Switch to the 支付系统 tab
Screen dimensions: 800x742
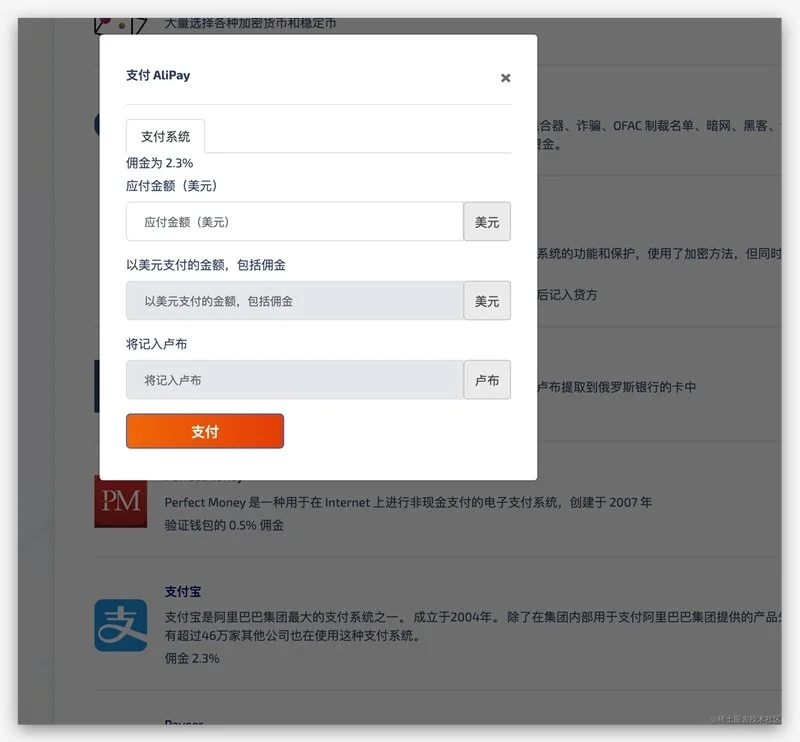click(163, 137)
